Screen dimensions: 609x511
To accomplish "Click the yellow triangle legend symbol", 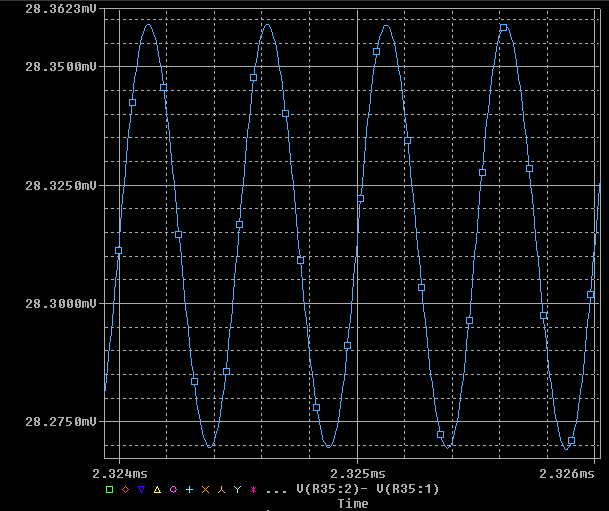I will coord(157,489).
